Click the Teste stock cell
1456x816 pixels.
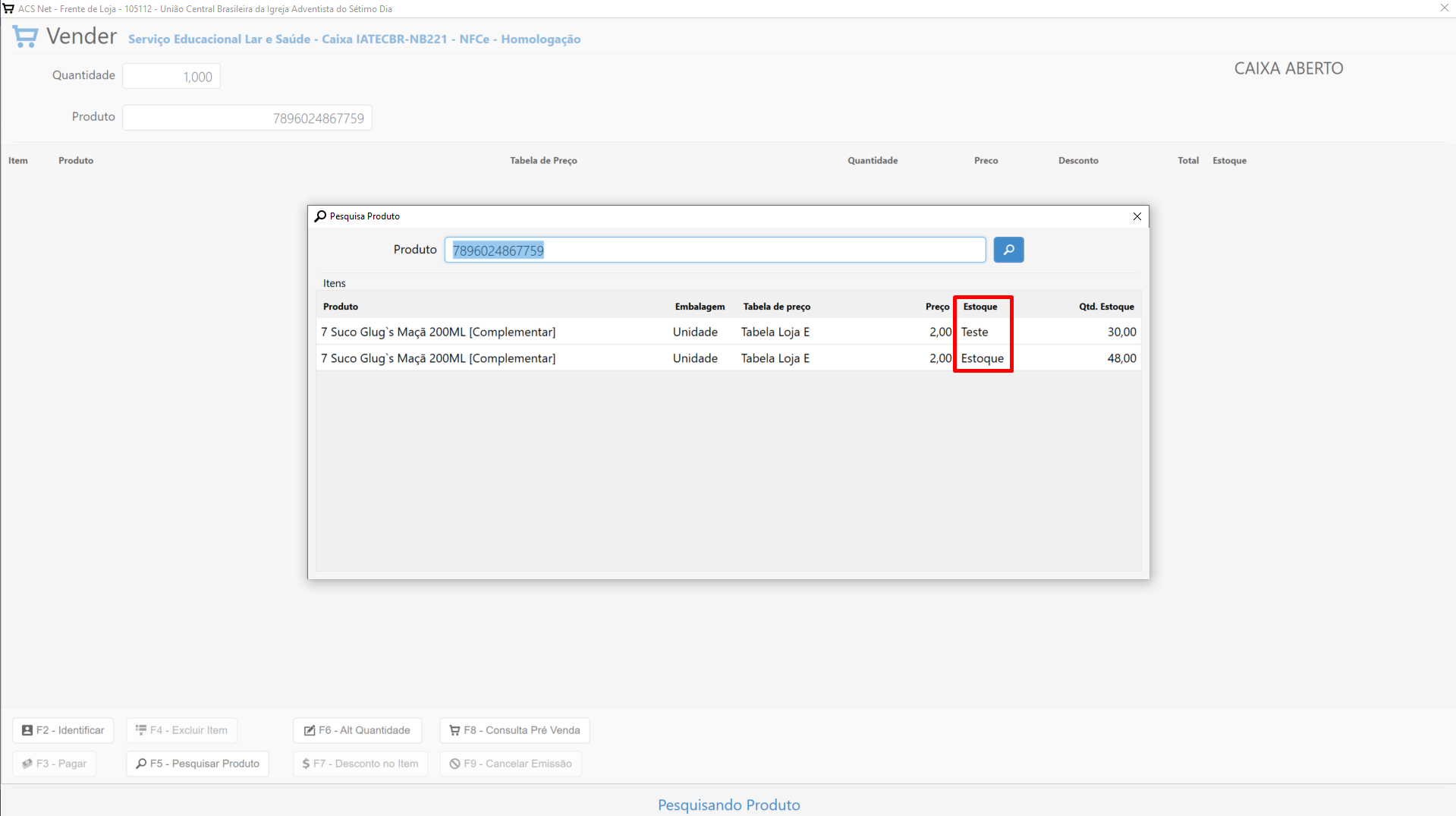coord(975,332)
